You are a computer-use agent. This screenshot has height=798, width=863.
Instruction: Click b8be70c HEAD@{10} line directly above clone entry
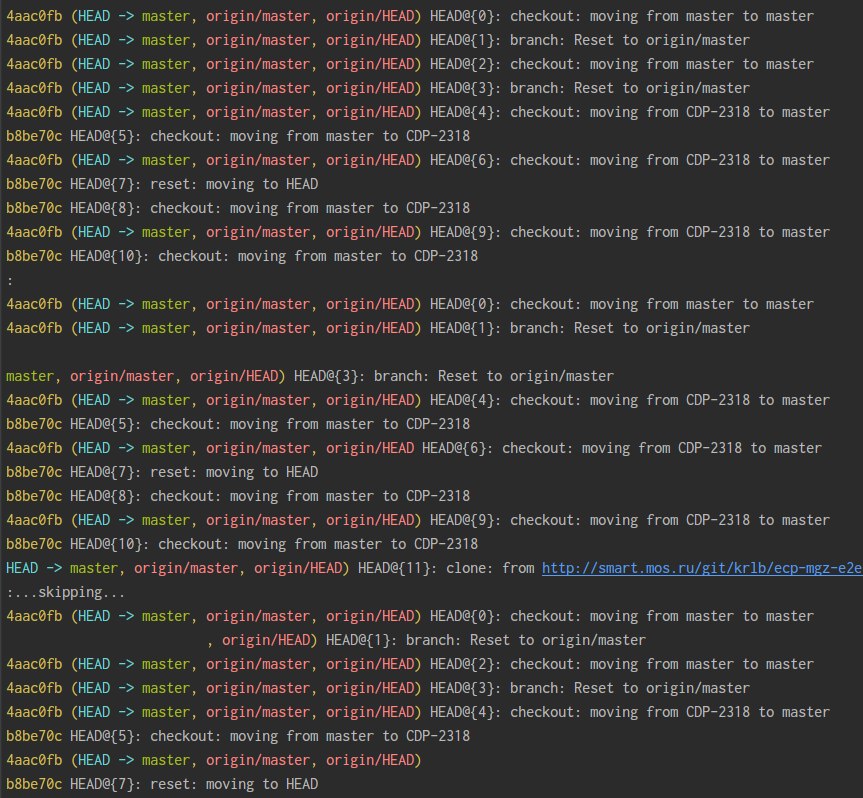pos(242,544)
